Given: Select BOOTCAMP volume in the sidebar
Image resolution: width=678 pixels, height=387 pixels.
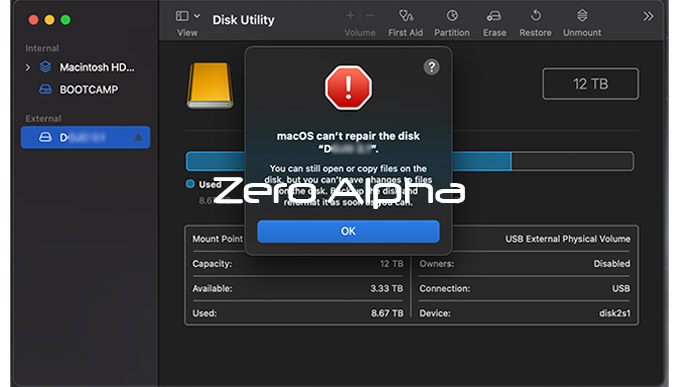Looking at the screenshot, I should (x=89, y=90).
